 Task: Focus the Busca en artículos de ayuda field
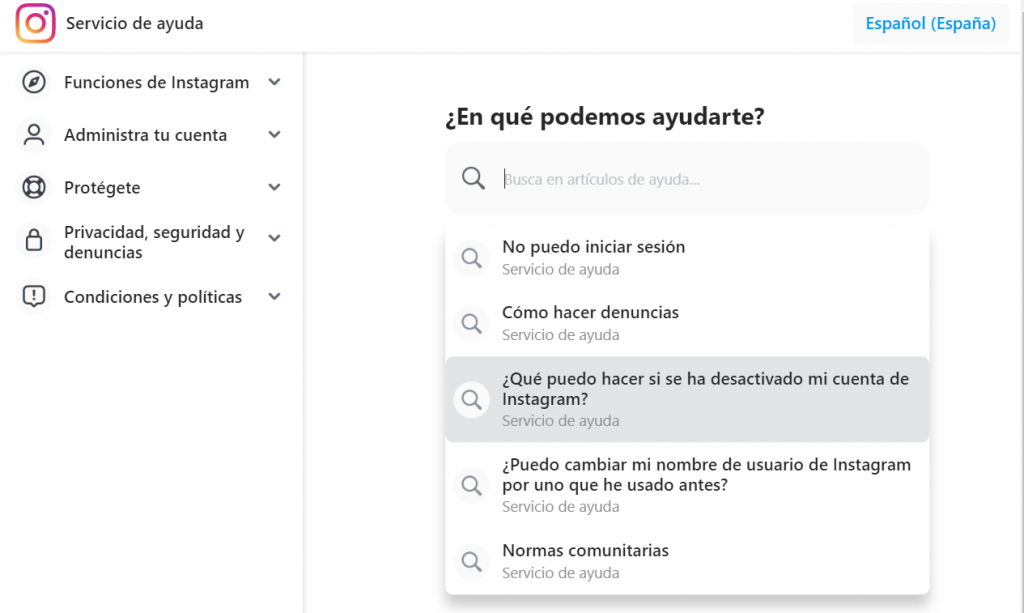coord(687,178)
